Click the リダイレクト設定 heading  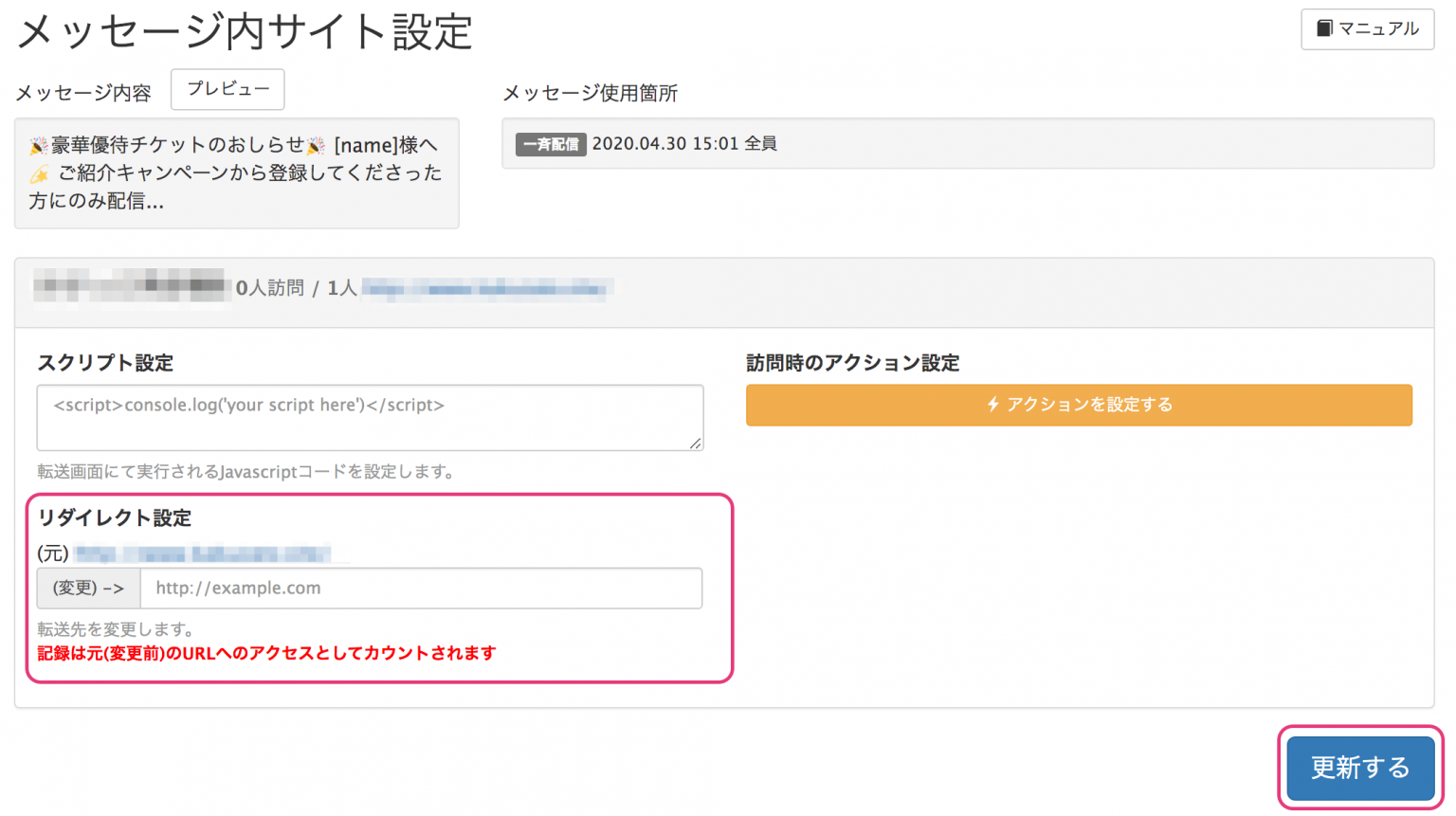coord(114,517)
